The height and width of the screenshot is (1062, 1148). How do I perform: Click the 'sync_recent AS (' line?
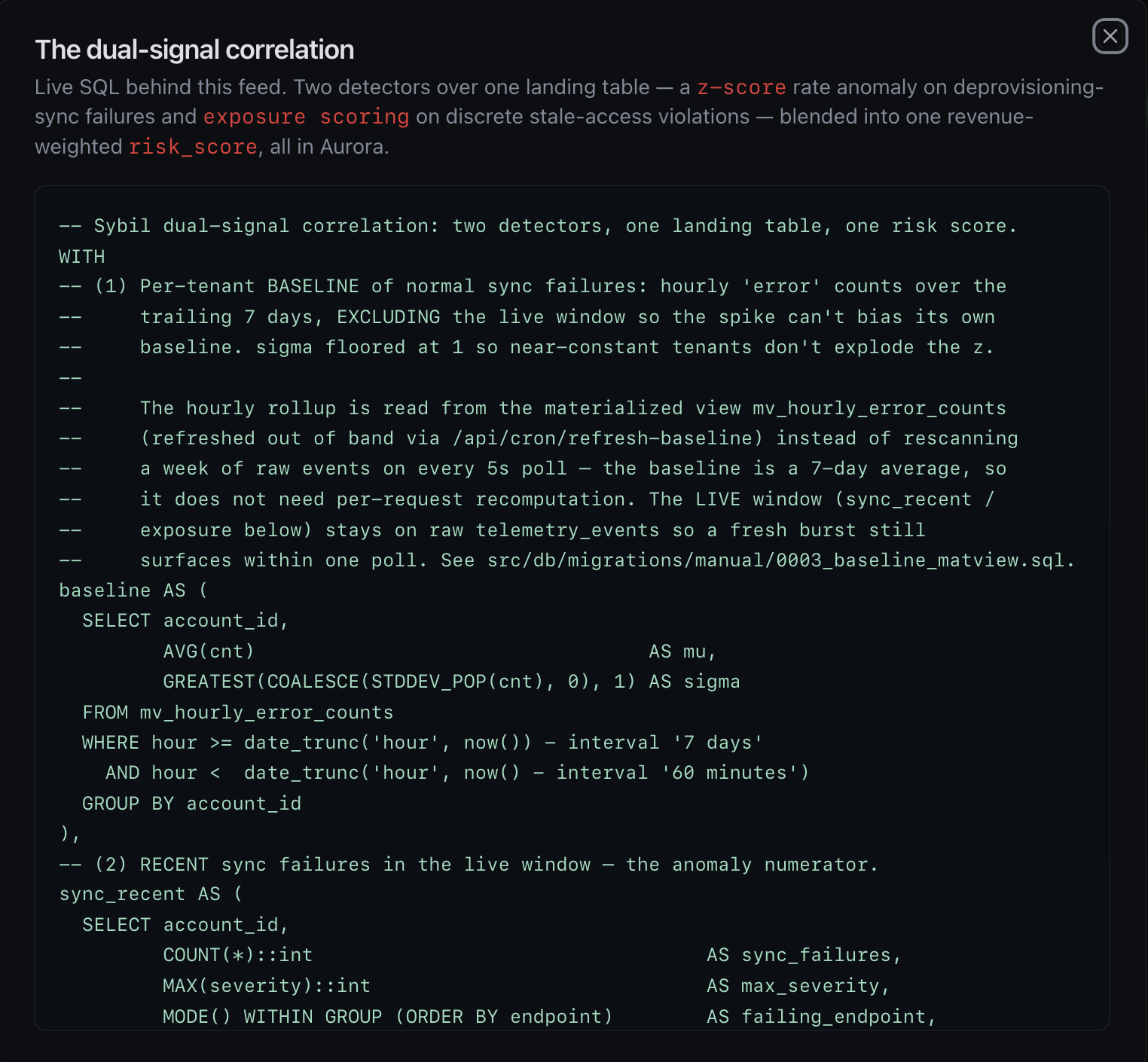(x=151, y=895)
